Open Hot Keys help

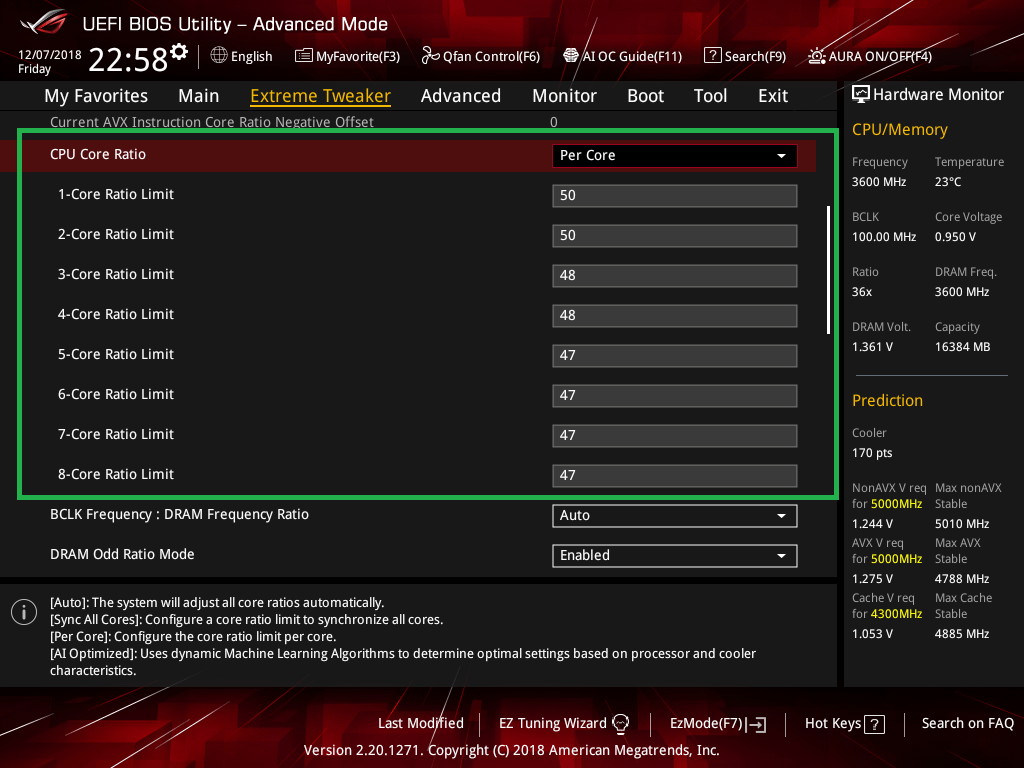[x=844, y=723]
